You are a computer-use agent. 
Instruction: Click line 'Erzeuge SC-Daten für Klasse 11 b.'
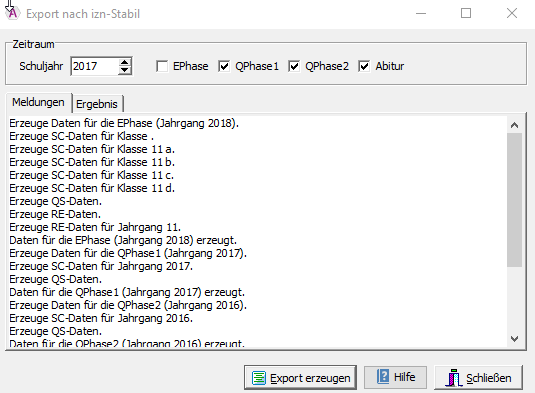point(92,162)
